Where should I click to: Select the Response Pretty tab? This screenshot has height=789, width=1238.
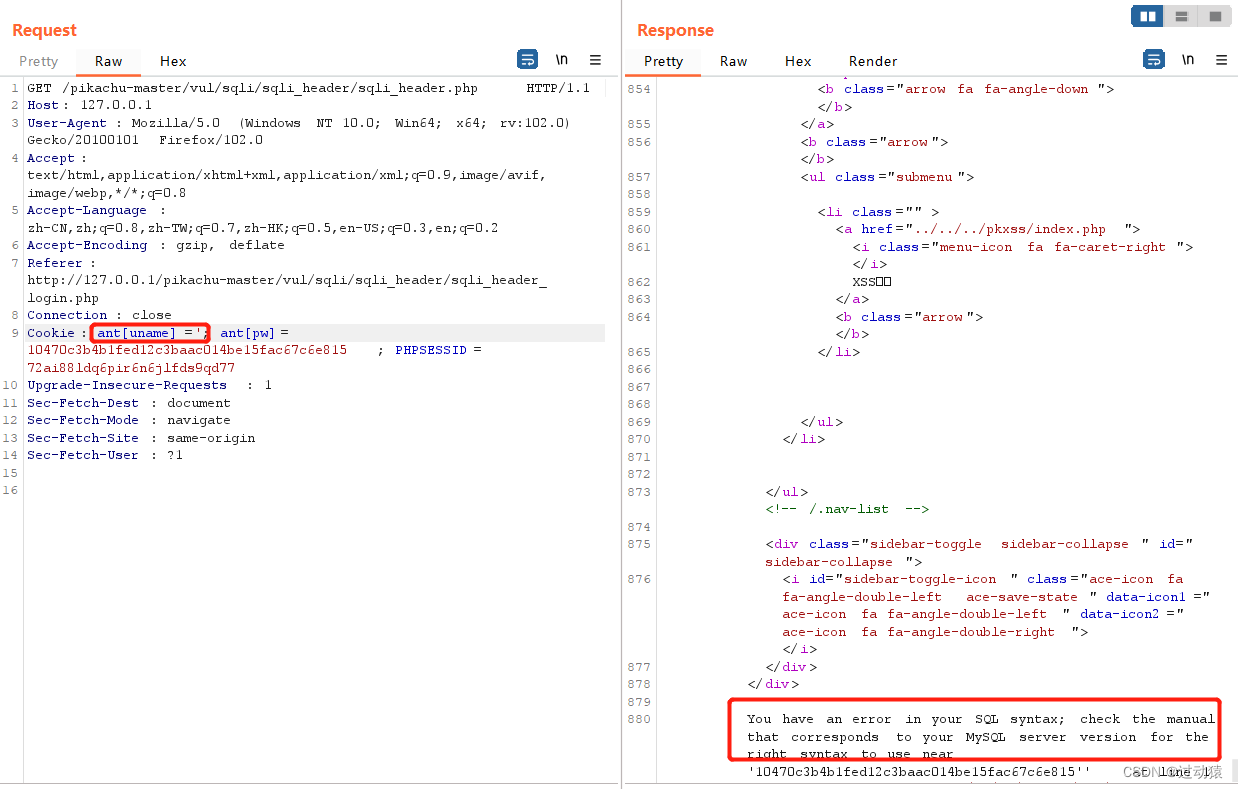point(663,61)
